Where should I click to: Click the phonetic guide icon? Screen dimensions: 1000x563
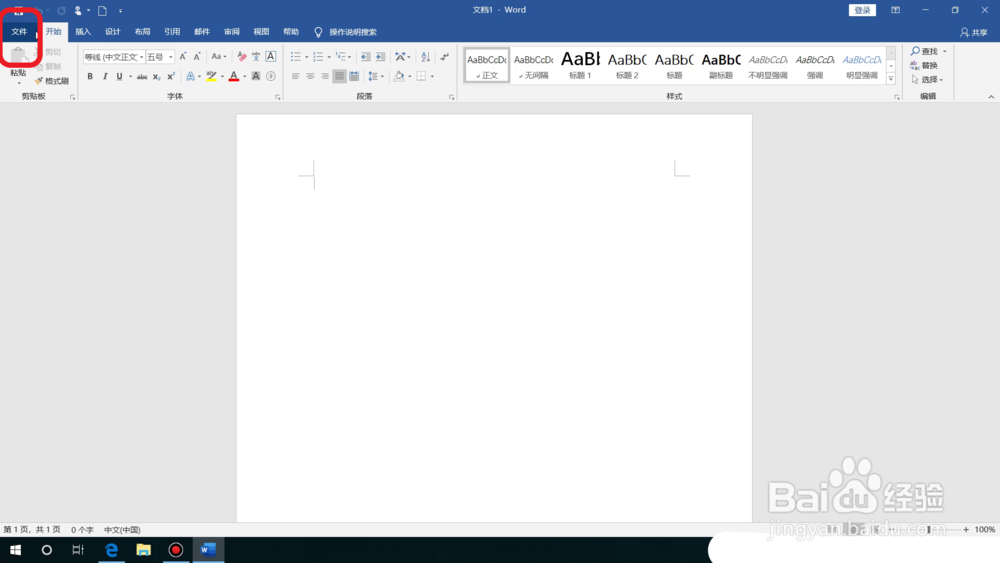(x=256, y=57)
